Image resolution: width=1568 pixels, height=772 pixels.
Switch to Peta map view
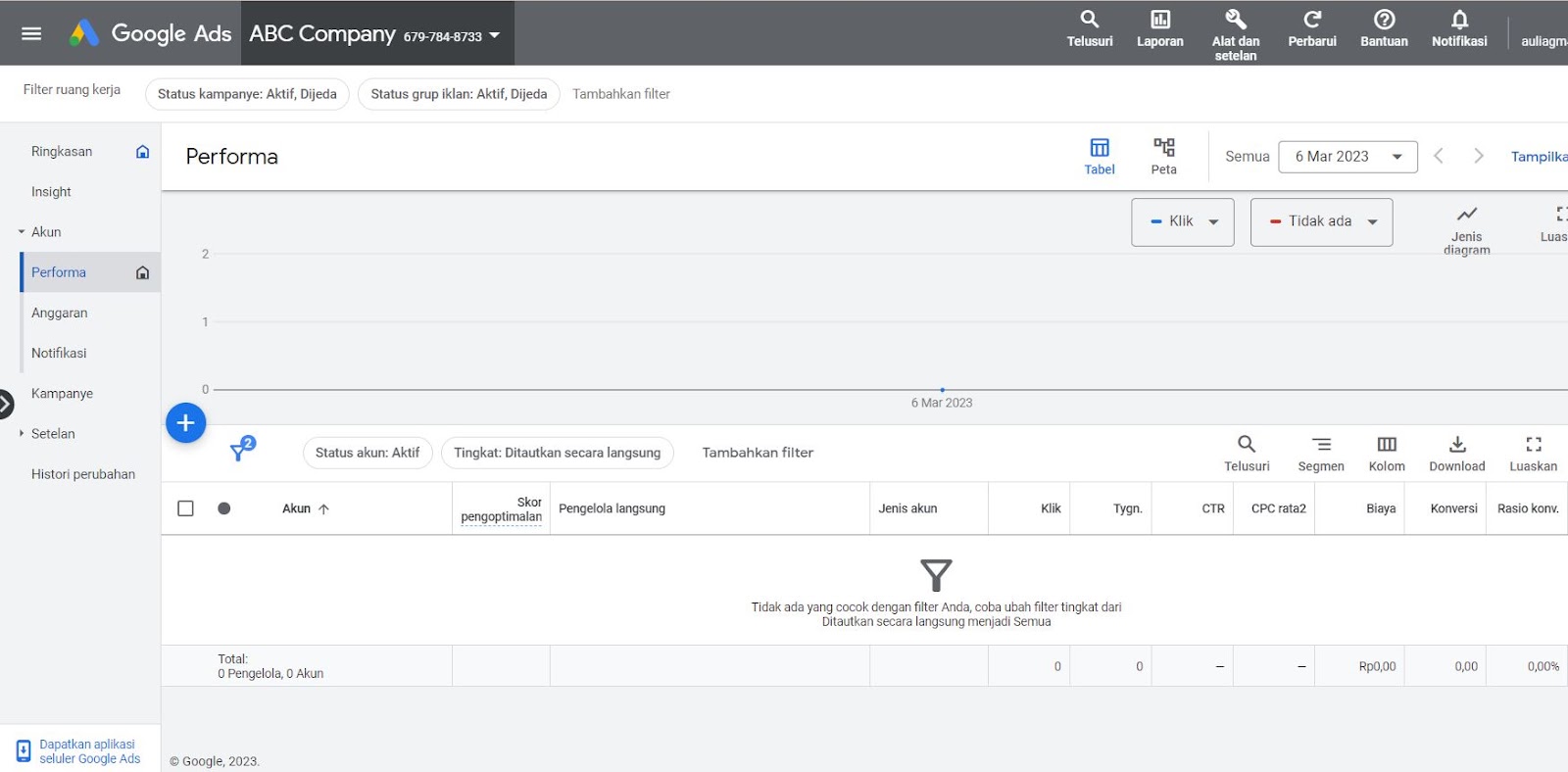pyautogui.click(x=1163, y=156)
